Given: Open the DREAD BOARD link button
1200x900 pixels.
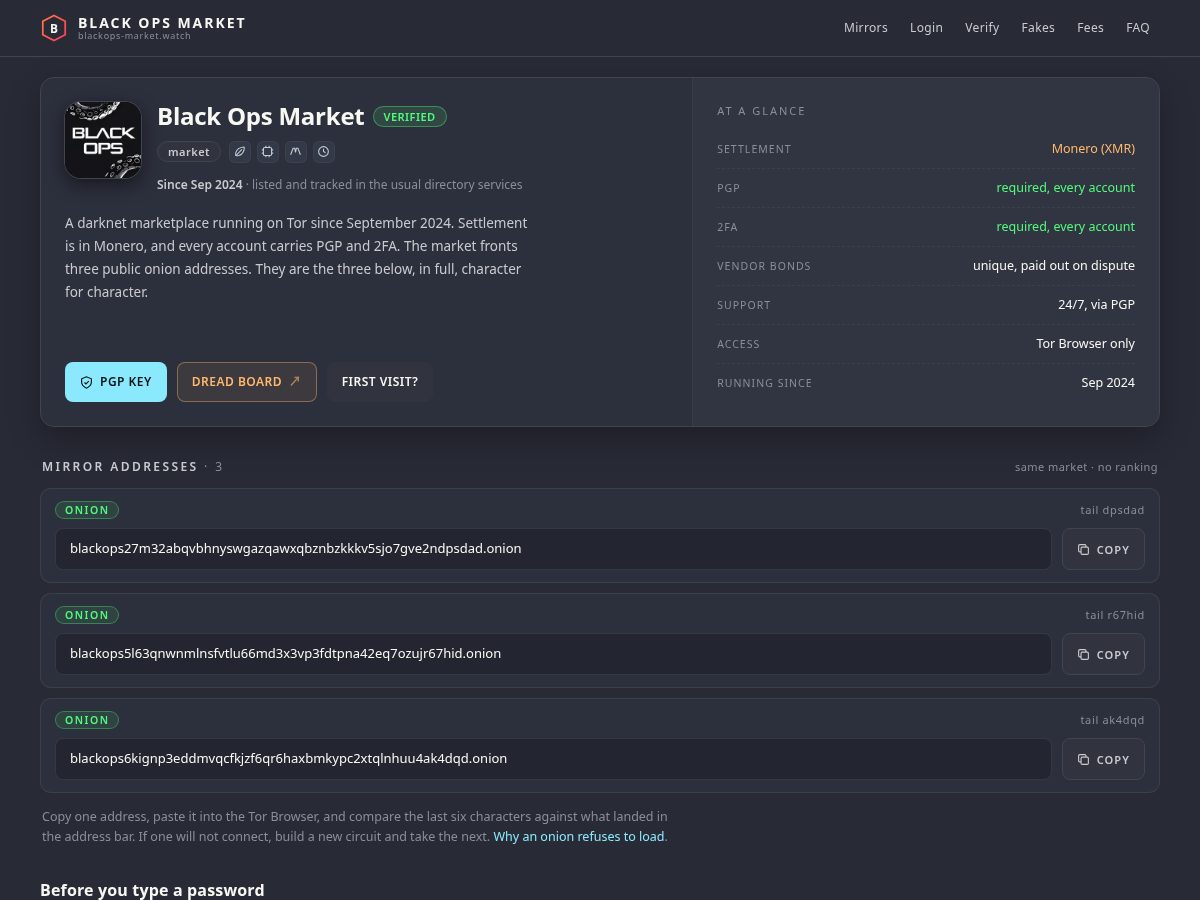Looking at the screenshot, I should coord(247,382).
